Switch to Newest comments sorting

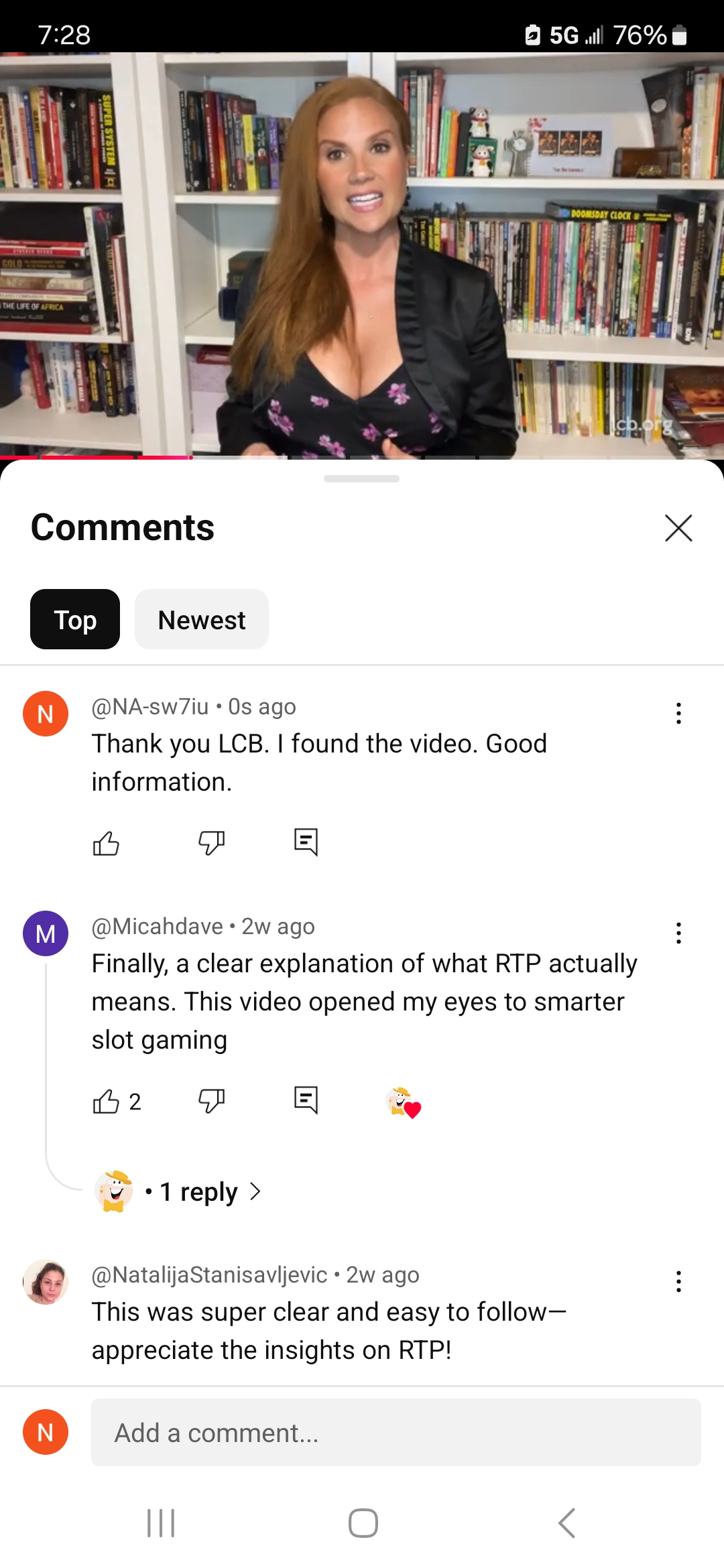click(202, 620)
